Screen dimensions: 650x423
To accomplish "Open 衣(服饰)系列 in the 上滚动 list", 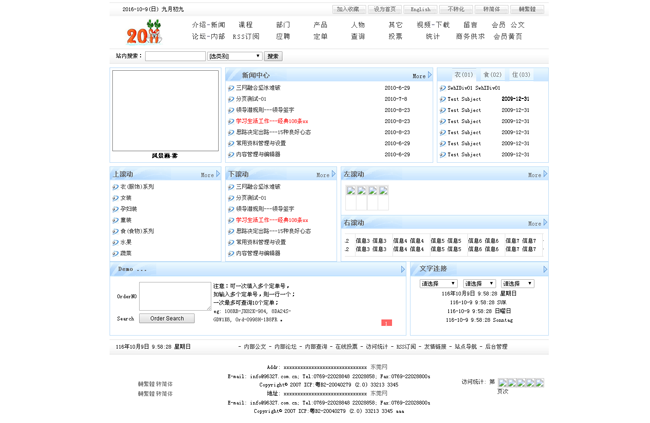I will [x=137, y=187].
